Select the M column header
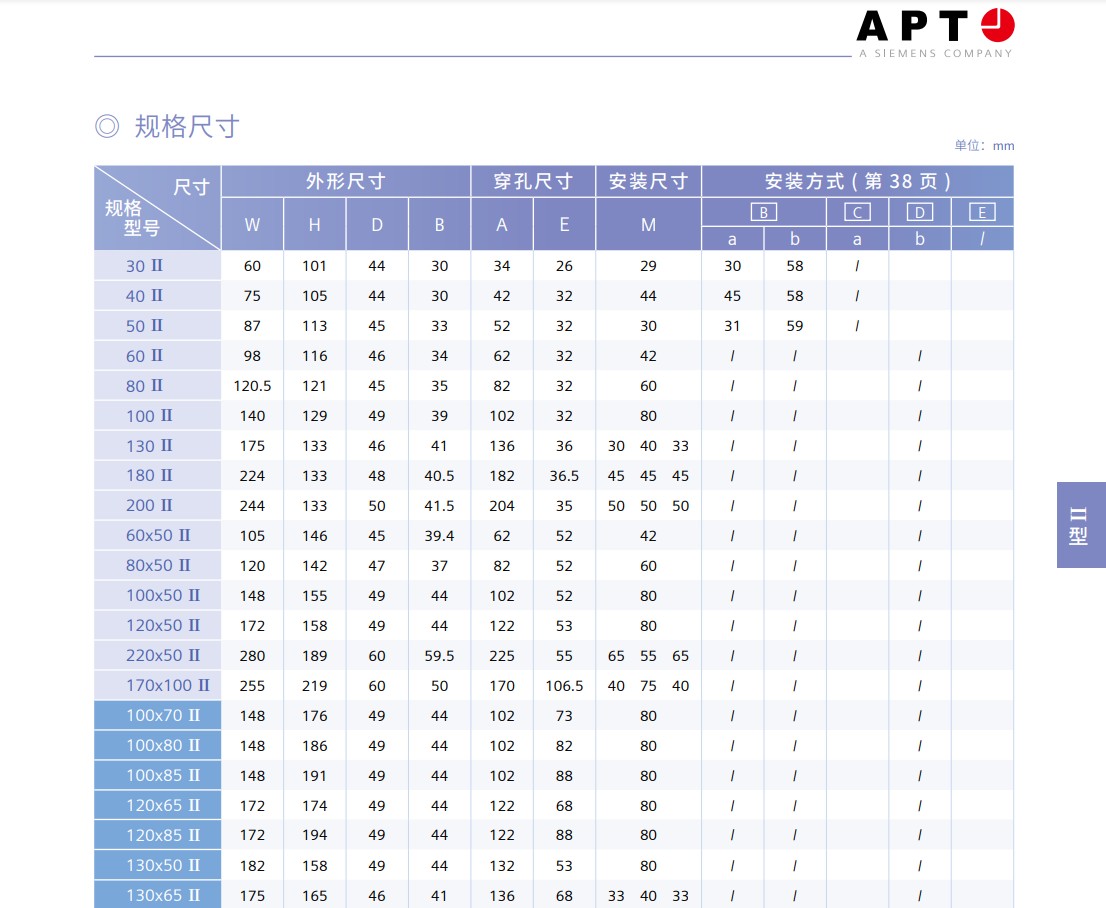 pos(648,225)
